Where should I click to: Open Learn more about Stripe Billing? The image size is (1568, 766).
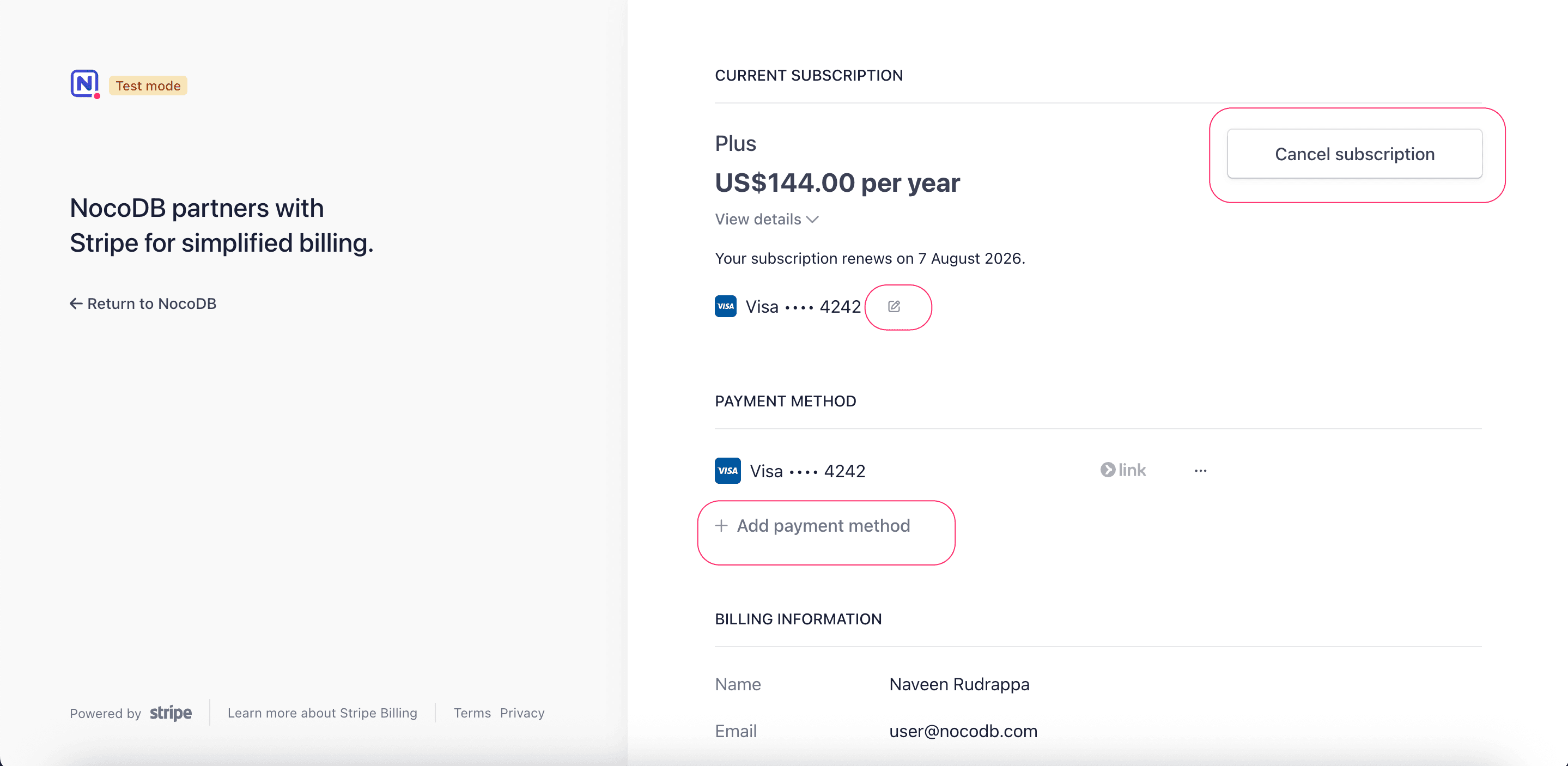[323, 713]
